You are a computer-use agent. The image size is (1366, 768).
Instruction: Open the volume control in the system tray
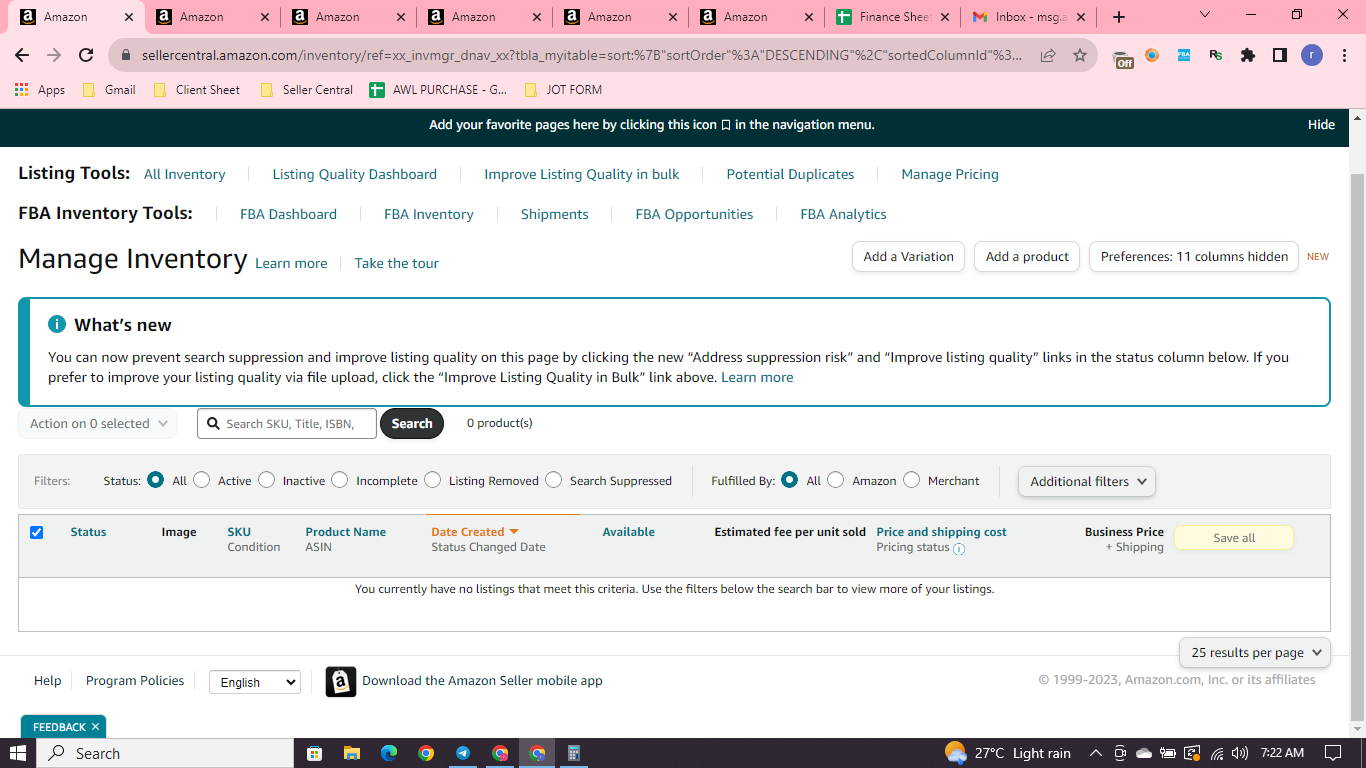(1240, 753)
